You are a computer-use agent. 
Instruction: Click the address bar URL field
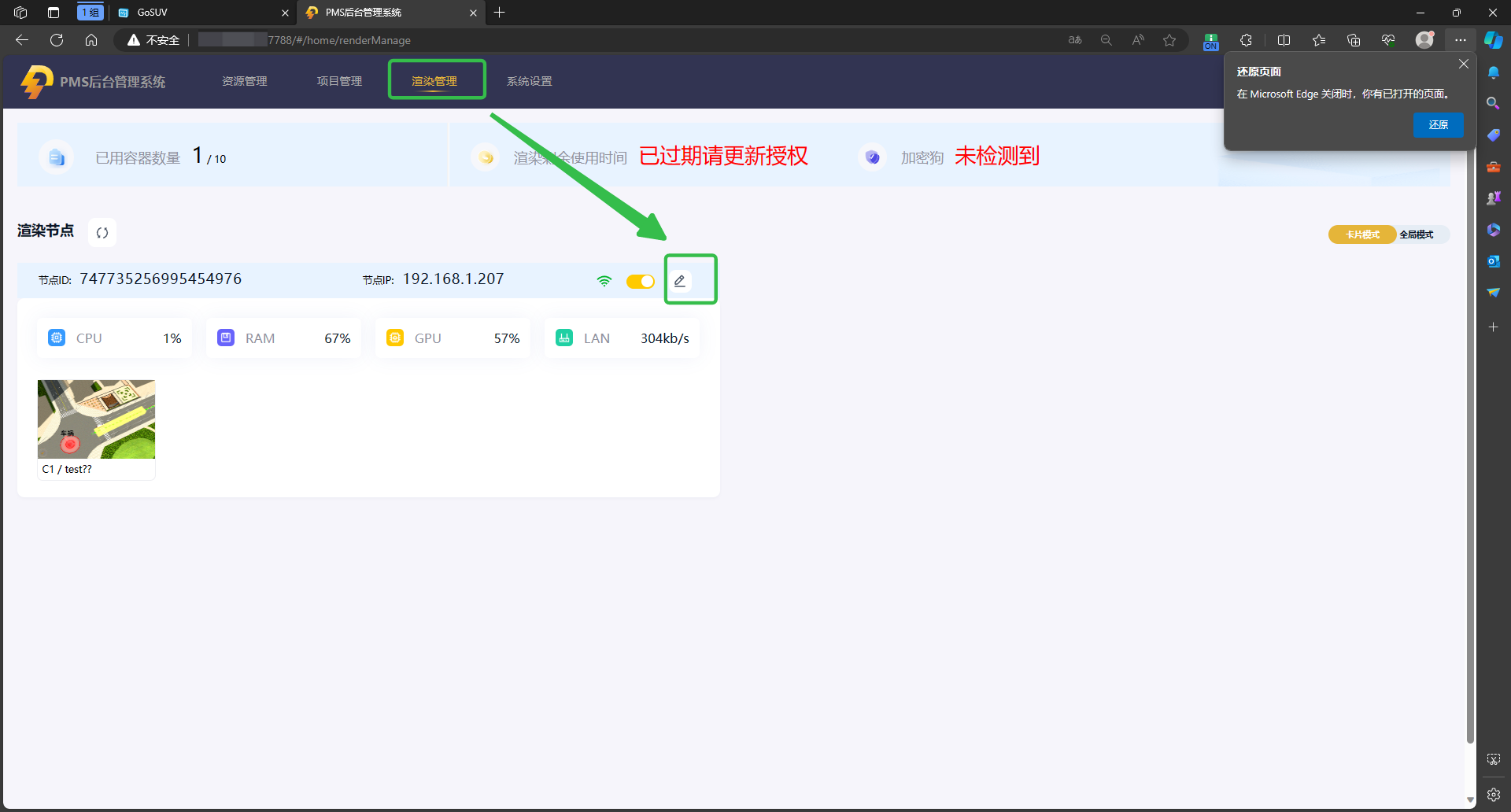pyautogui.click(x=551, y=40)
